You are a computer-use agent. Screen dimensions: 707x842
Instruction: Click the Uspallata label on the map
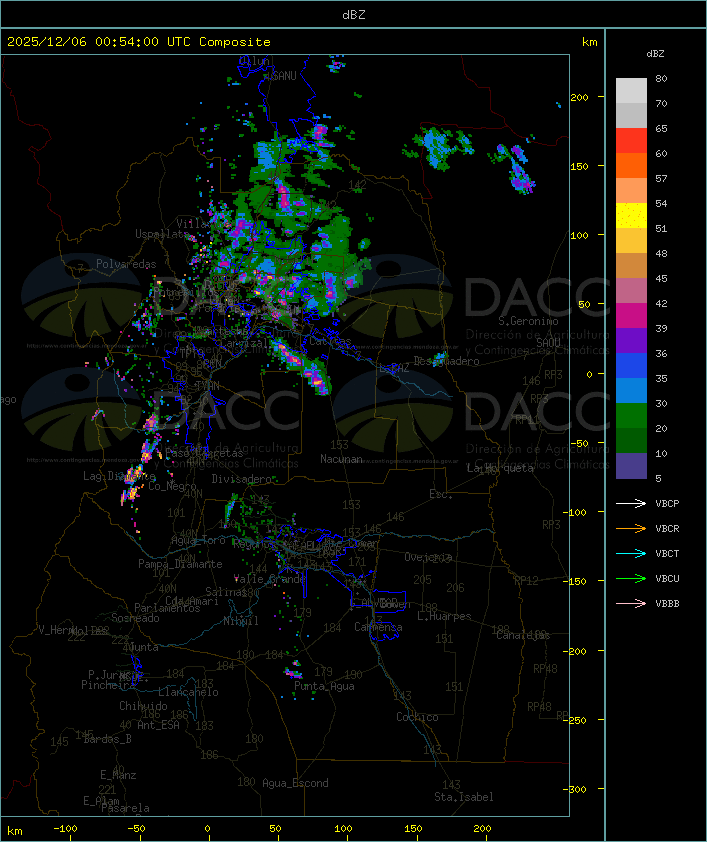tap(162, 234)
